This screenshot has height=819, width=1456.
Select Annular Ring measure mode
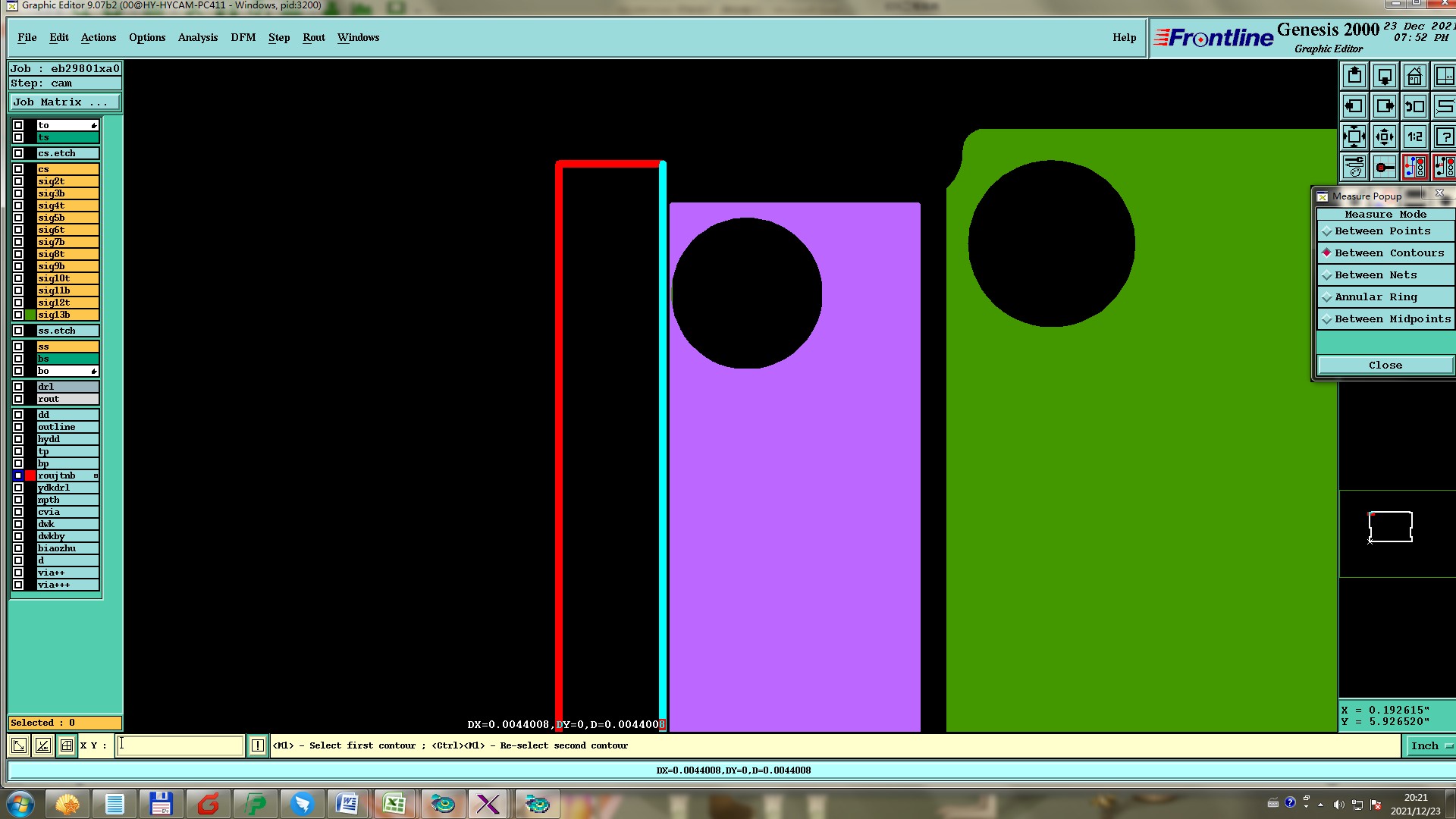point(1375,297)
